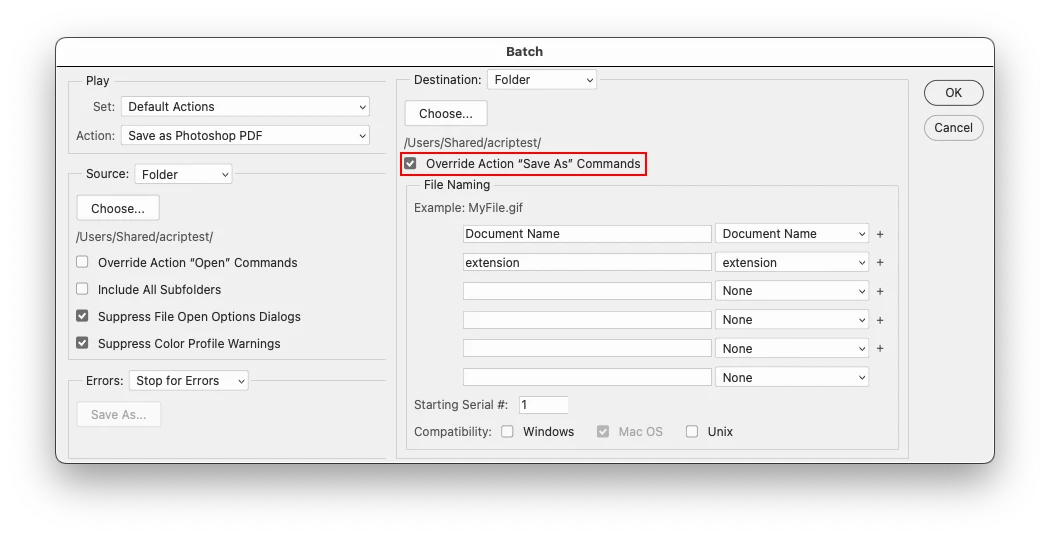The width and height of the screenshot is (1050, 537).
Task: Click the Cancel button
Action: pos(954,128)
